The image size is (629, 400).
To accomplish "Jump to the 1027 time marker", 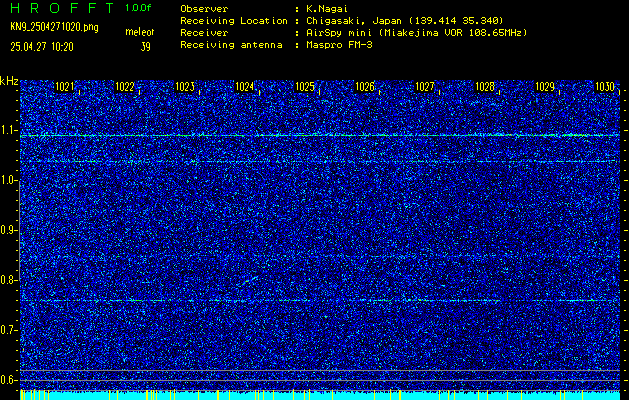I will pyautogui.click(x=425, y=87).
